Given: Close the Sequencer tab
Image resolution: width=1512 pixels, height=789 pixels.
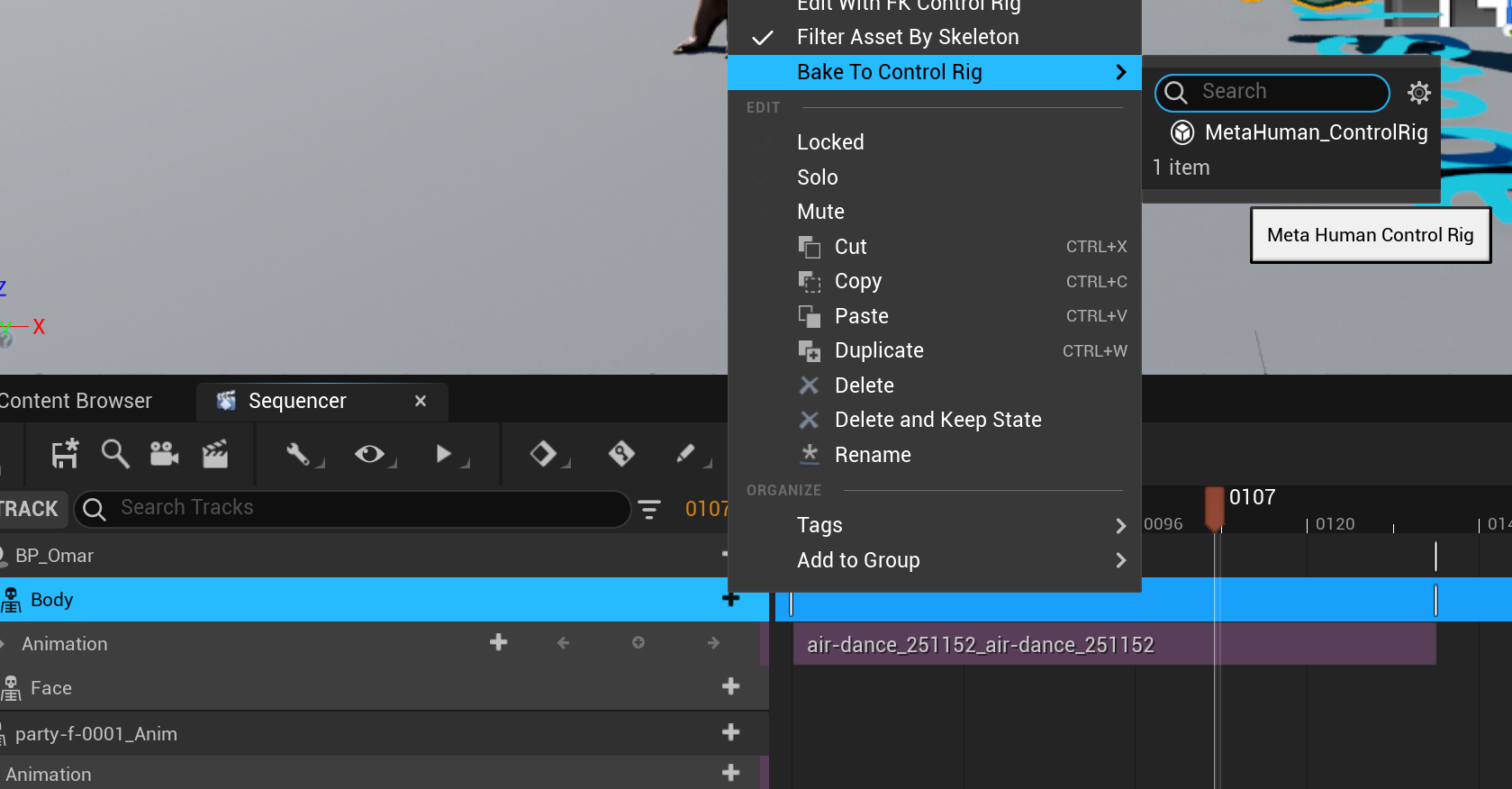Looking at the screenshot, I should 421,401.
